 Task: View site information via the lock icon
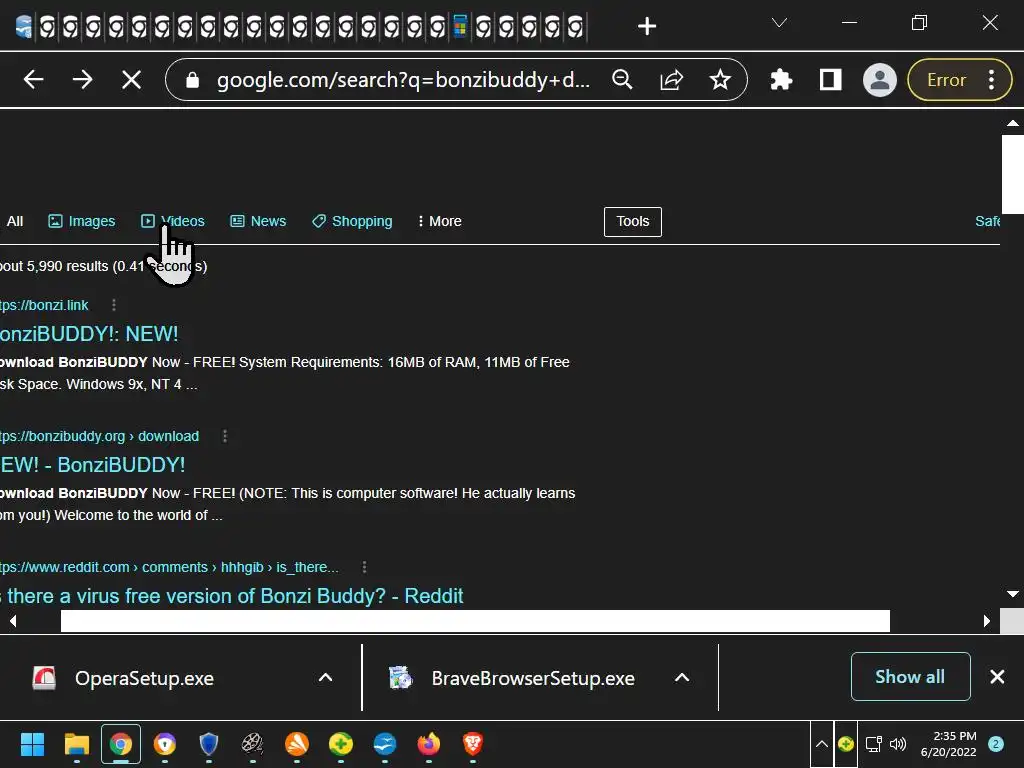pos(192,80)
